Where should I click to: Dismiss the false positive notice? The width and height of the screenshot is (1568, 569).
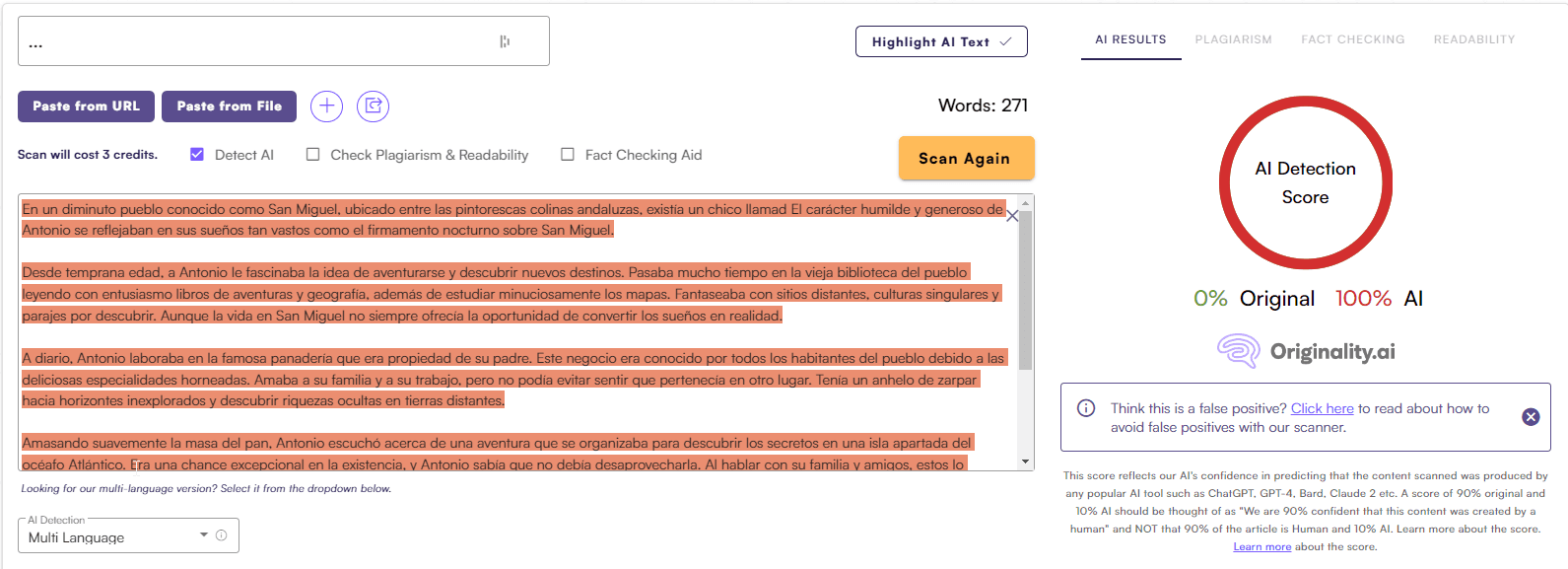[x=1530, y=417]
